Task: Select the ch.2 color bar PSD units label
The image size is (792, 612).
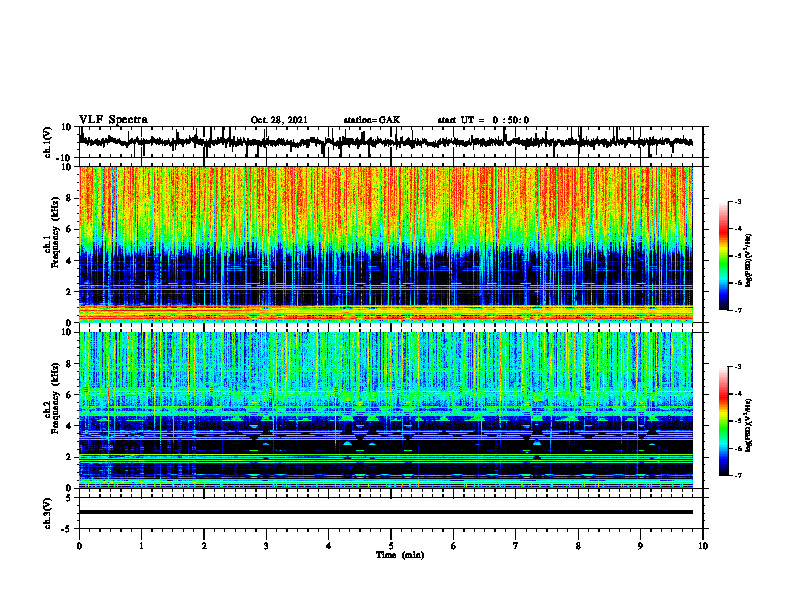Action: [x=748, y=425]
